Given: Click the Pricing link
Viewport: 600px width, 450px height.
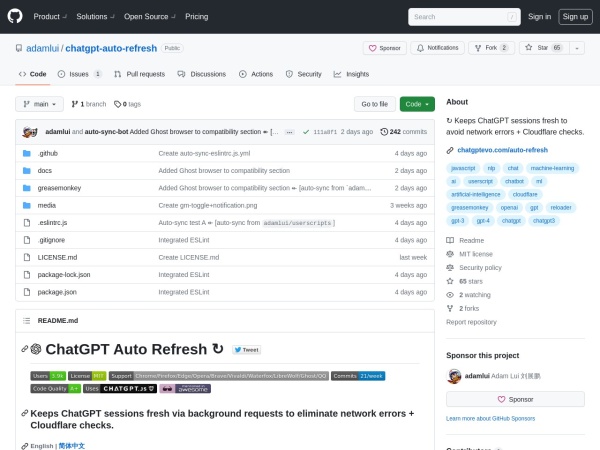Looking at the screenshot, I should click(197, 16).
